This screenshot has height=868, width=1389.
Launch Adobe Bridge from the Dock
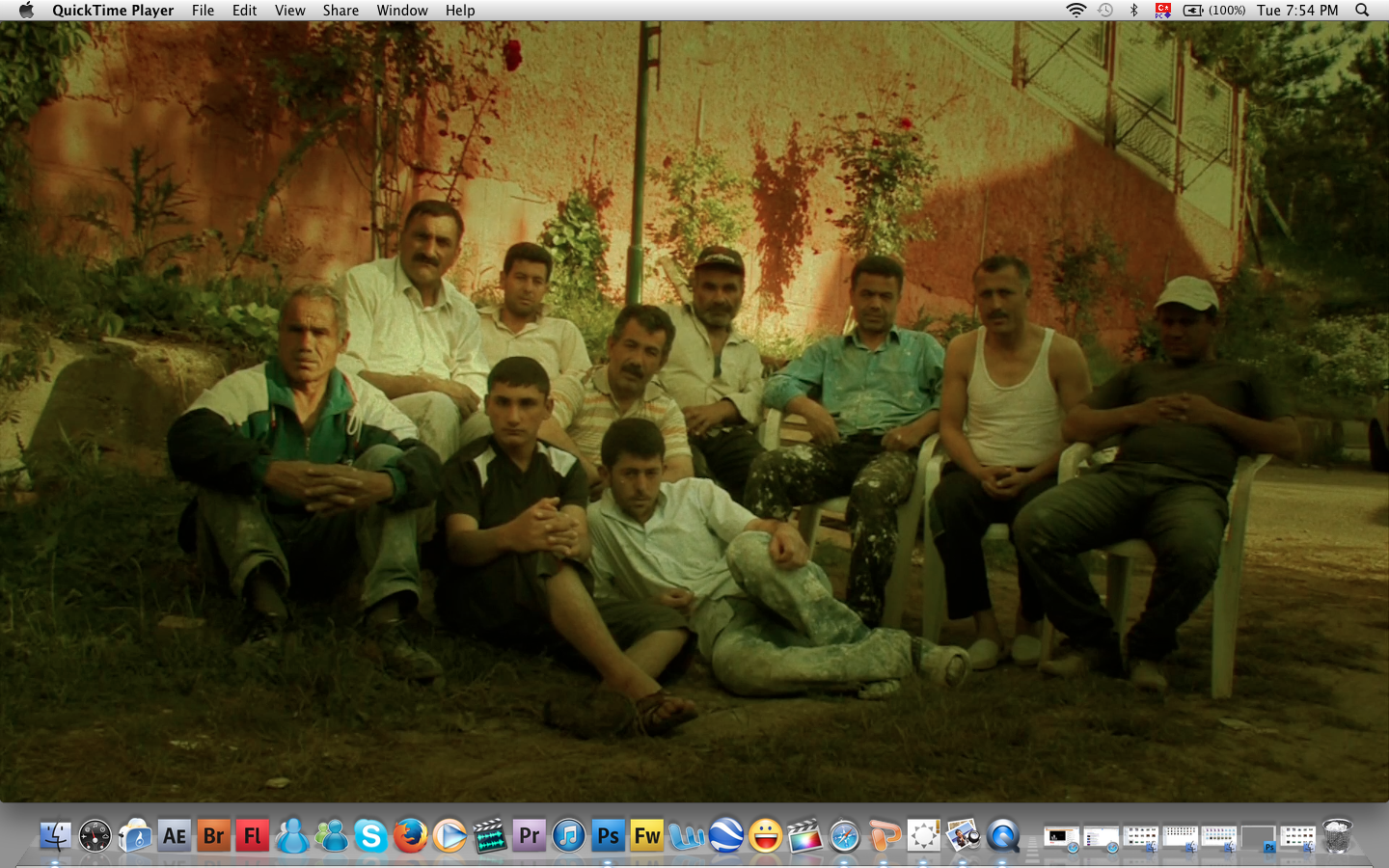213,836
